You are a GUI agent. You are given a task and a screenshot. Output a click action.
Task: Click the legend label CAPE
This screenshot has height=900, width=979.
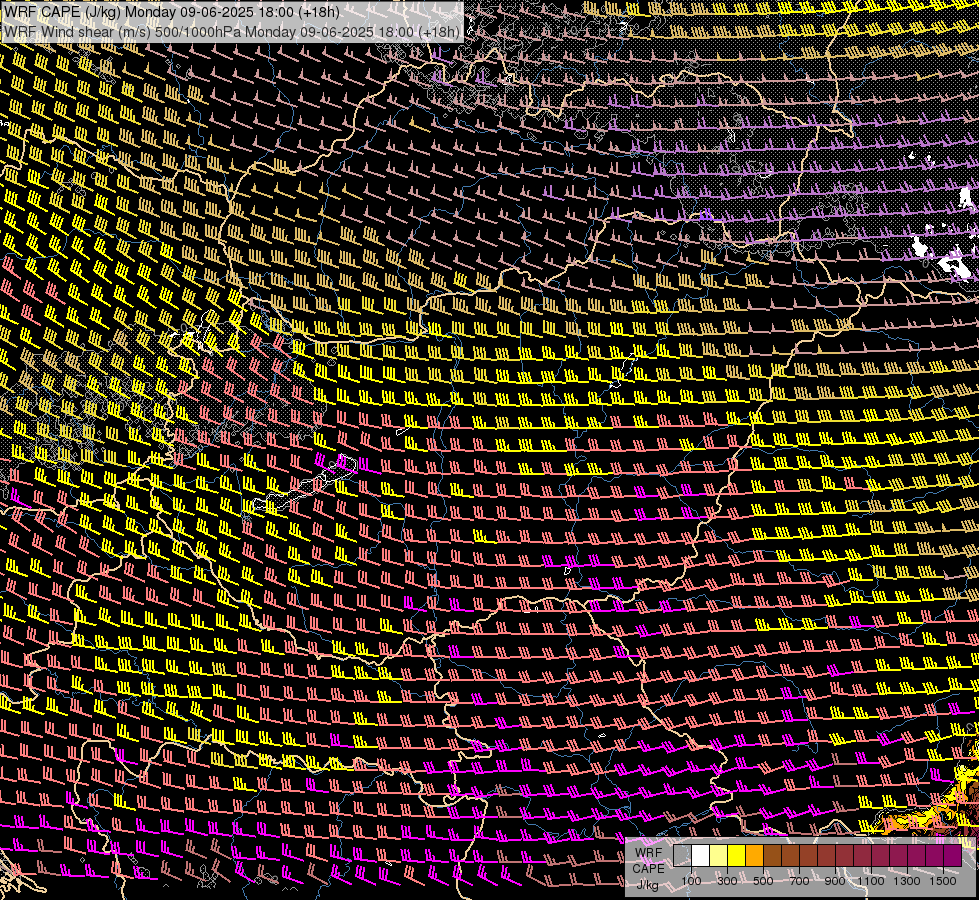pos(649,869)
